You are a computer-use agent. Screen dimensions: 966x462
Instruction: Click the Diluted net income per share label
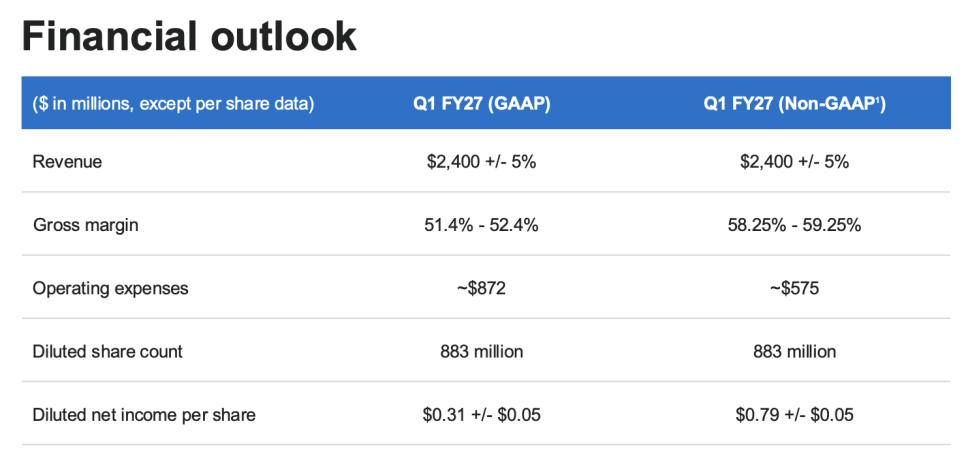(x=144, y=414)
